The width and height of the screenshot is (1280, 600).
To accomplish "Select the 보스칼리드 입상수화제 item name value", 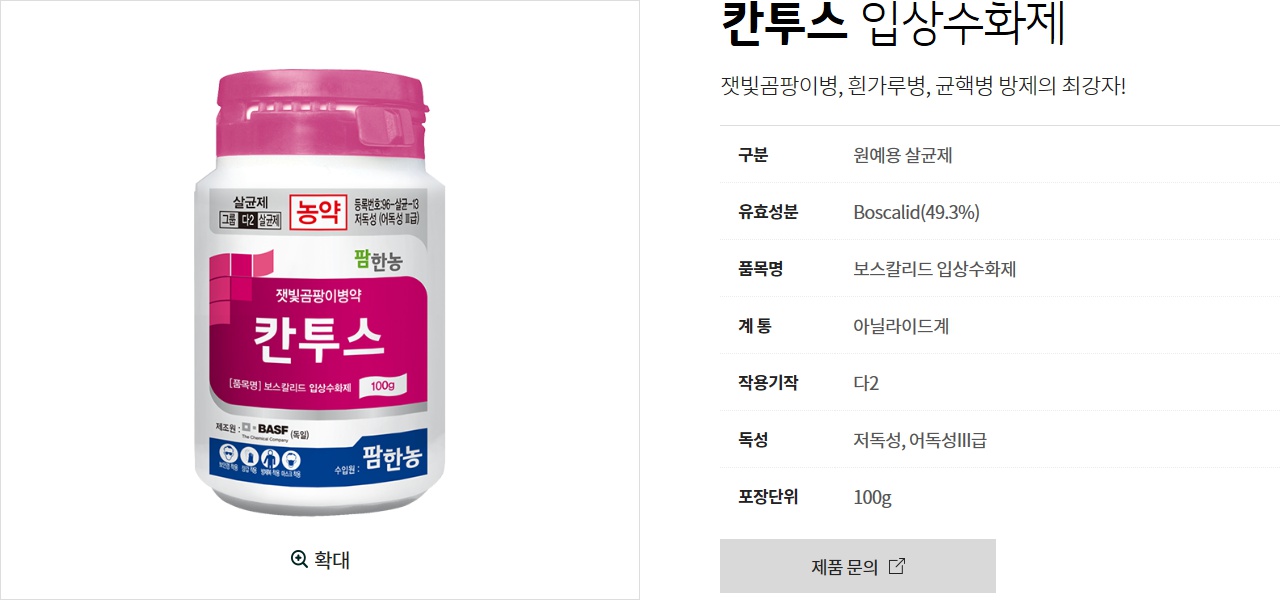I will pos(935,269).
